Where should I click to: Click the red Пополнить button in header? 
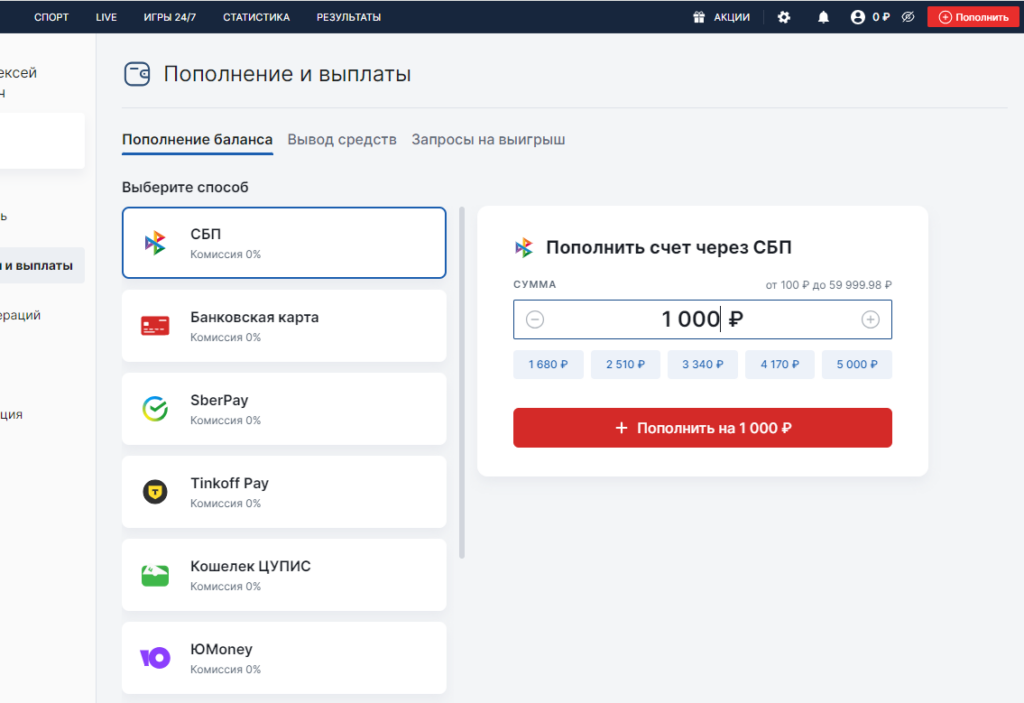[973, 17]
